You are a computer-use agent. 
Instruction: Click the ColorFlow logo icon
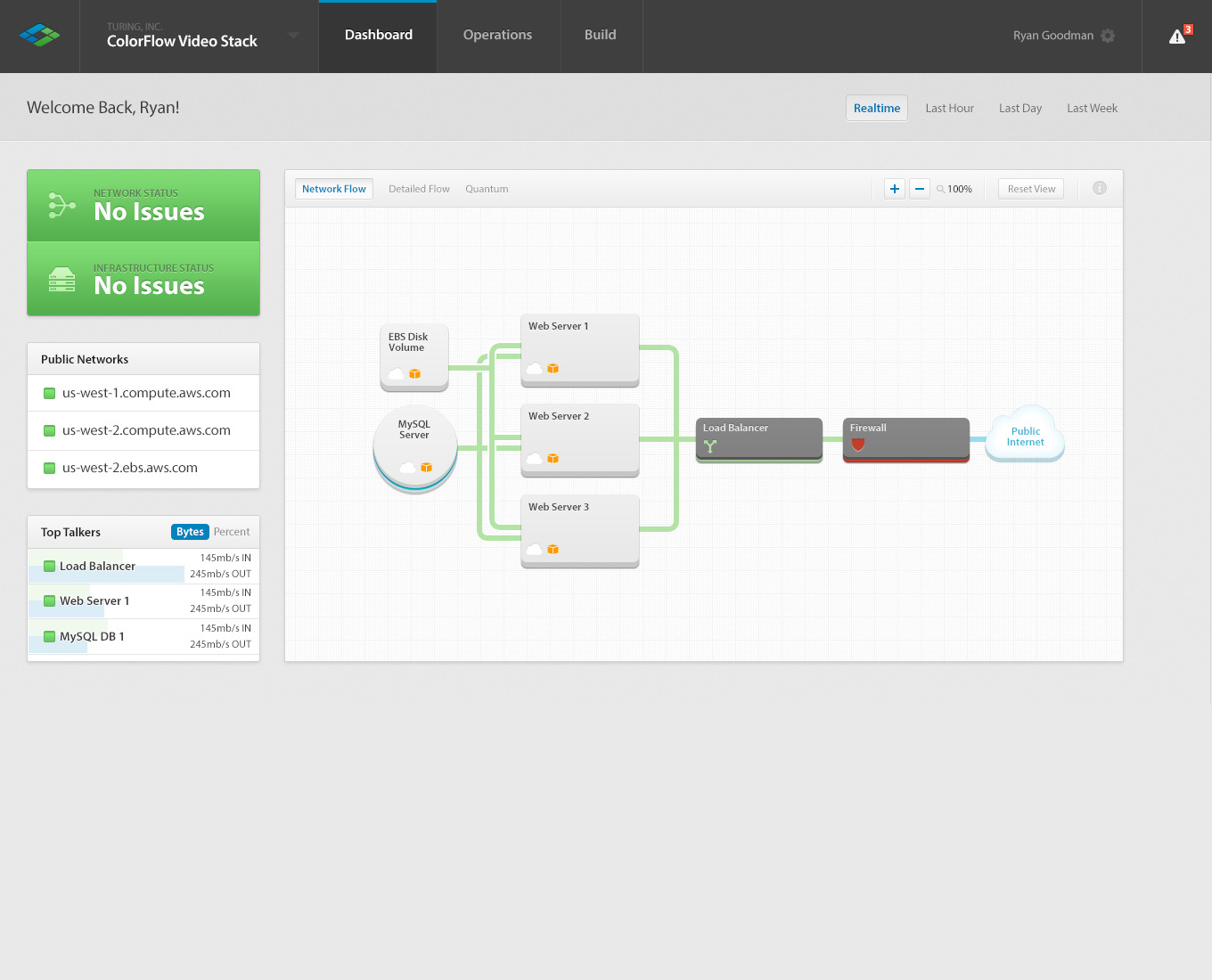click(39, 36)
